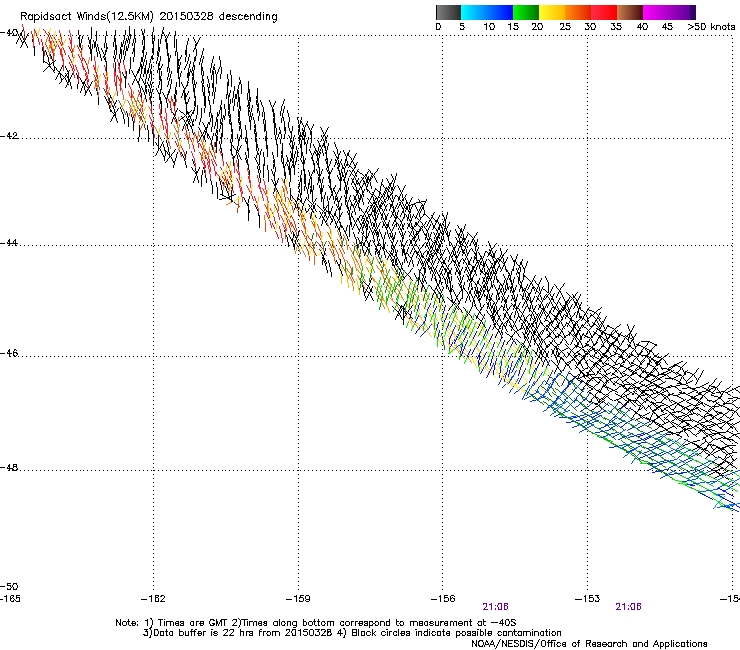Click the -46 latitude axis label
740x650 pixels.
(9, 353)
